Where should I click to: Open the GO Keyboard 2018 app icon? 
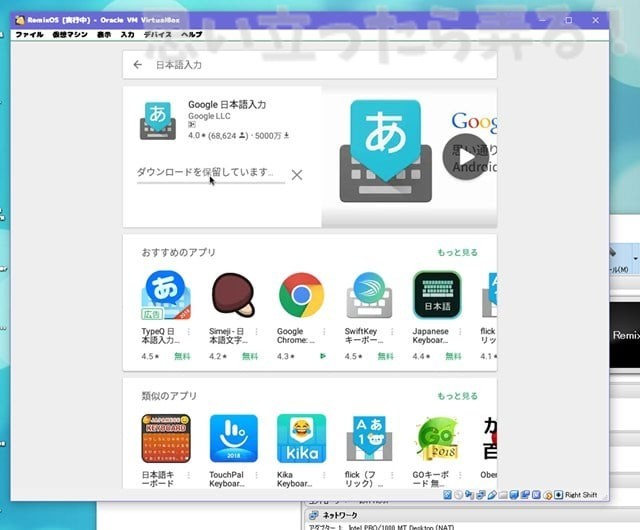point(437,439)
